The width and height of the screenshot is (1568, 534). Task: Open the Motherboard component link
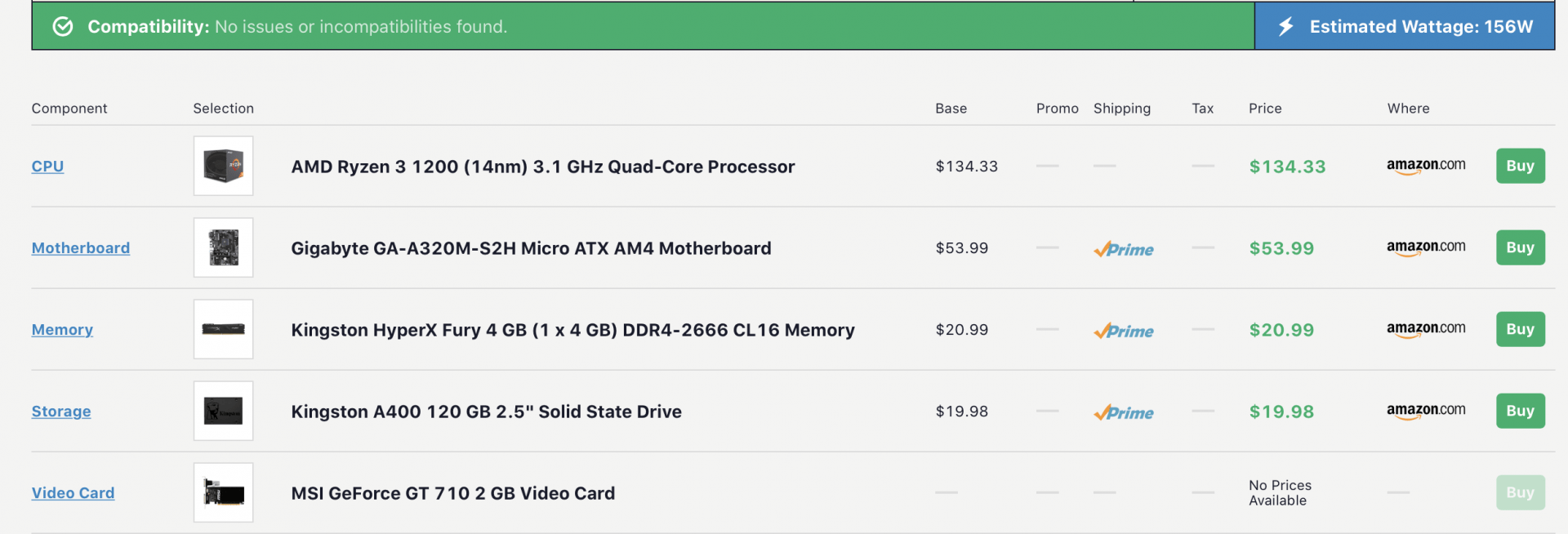point(80,248)
